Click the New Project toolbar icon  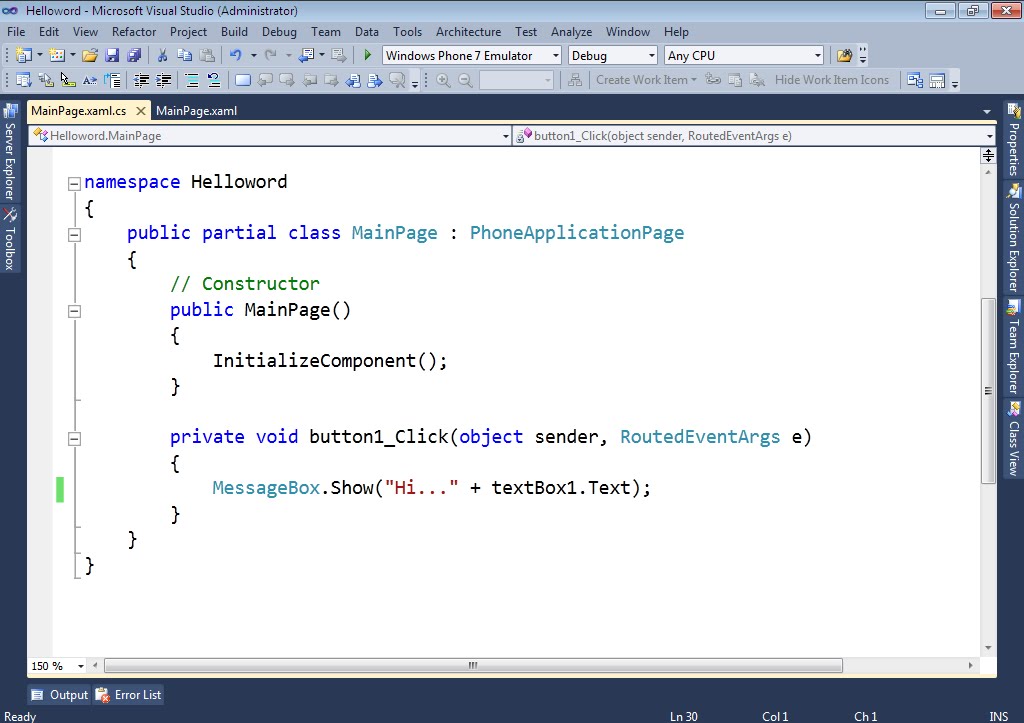(24, 56)
